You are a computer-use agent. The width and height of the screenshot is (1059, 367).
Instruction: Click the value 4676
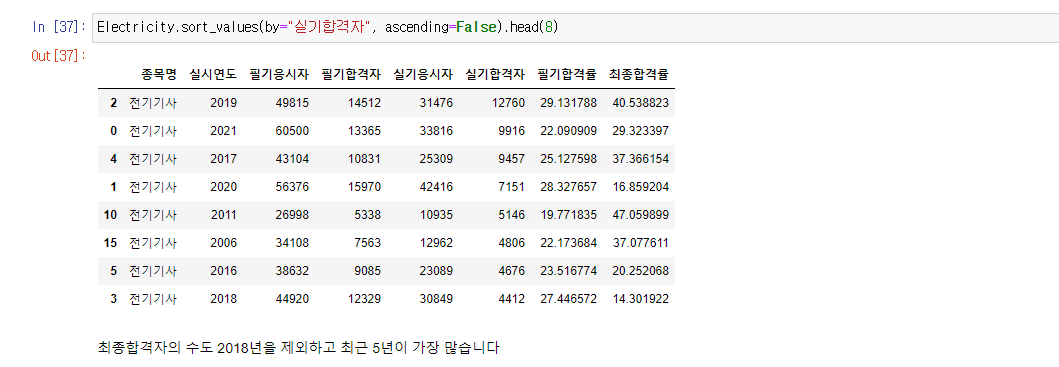(512, 271)
